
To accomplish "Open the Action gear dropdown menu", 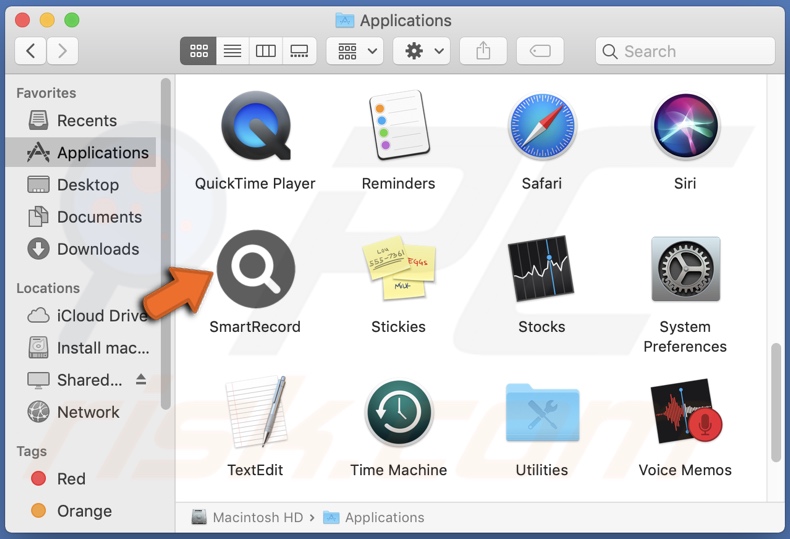I will coord(422,51).
